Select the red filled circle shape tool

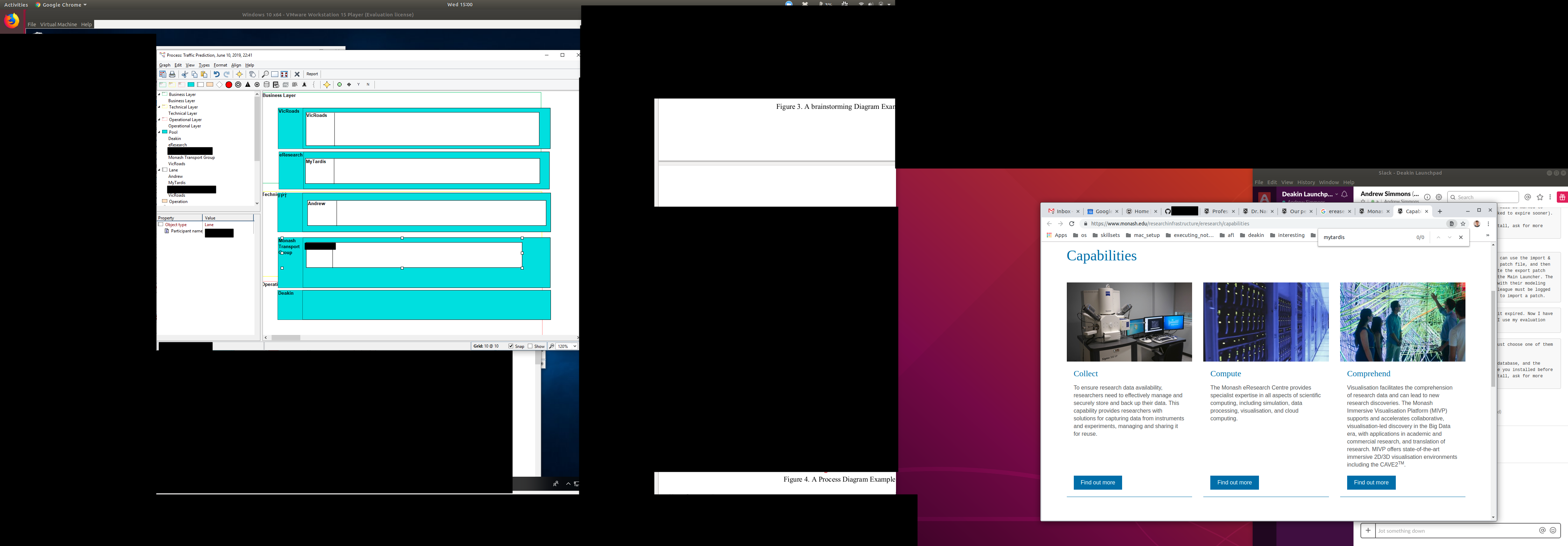pos(229,85)
